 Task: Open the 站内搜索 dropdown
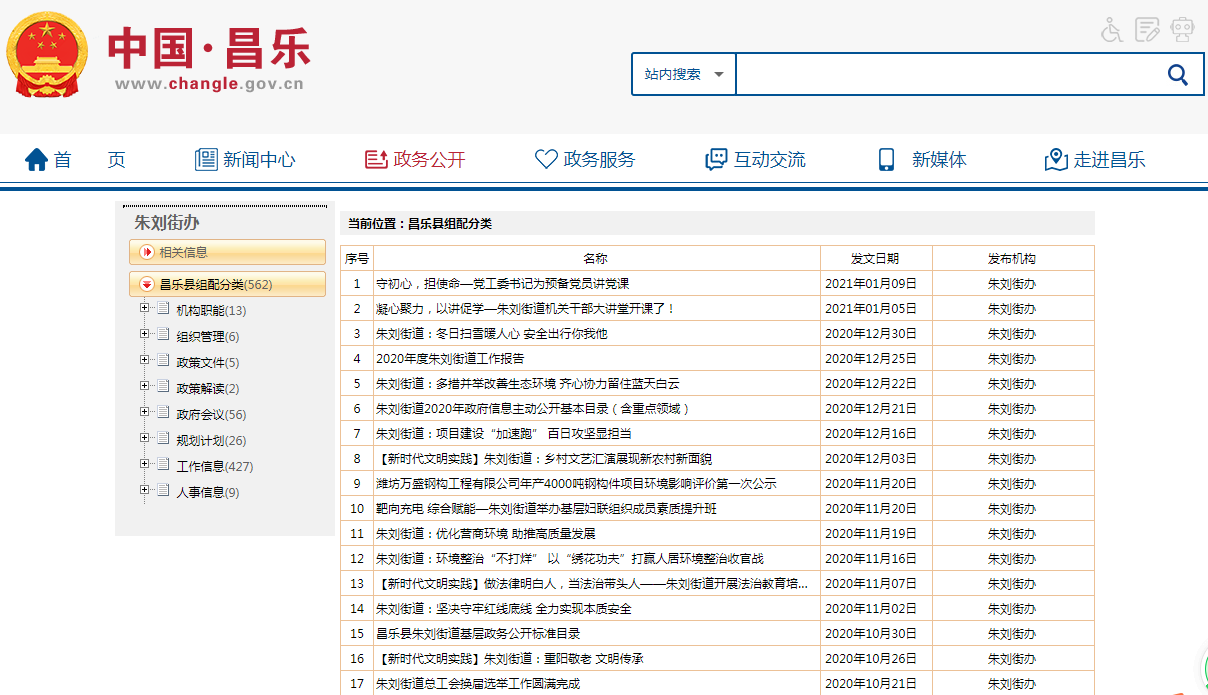click(x=684, y=75)
